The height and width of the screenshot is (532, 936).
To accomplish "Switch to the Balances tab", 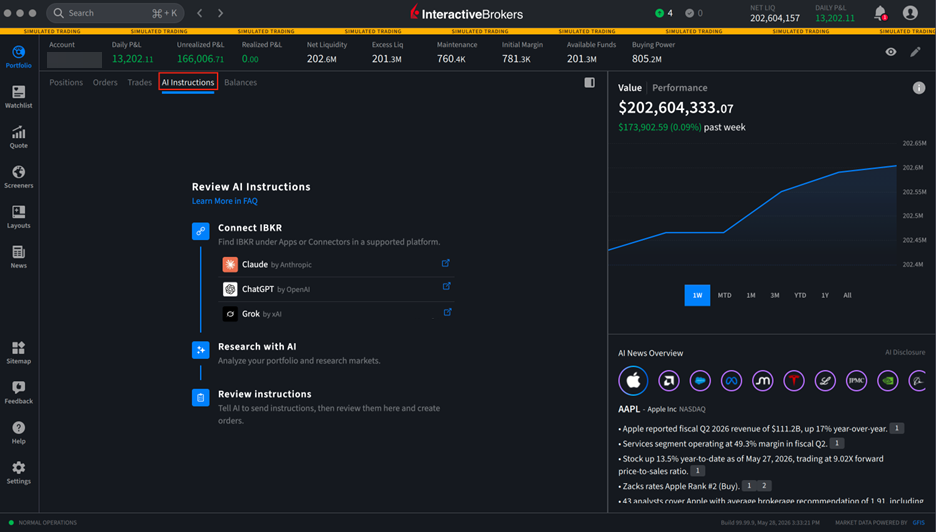I will (x=241, y=82).
